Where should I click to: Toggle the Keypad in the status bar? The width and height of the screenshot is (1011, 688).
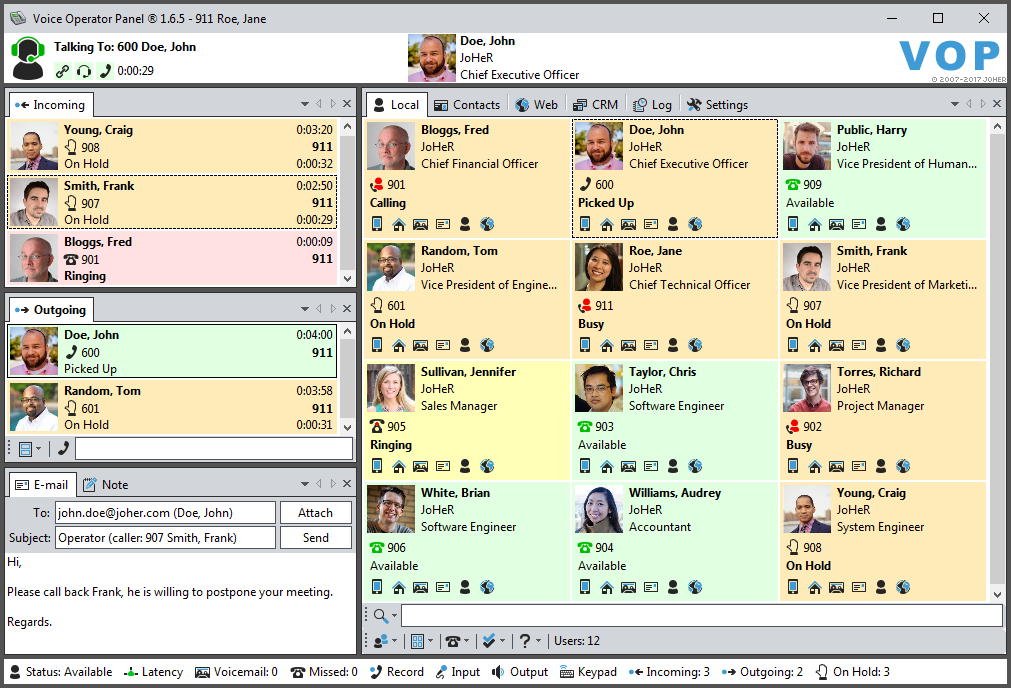[x=588, y=672]
